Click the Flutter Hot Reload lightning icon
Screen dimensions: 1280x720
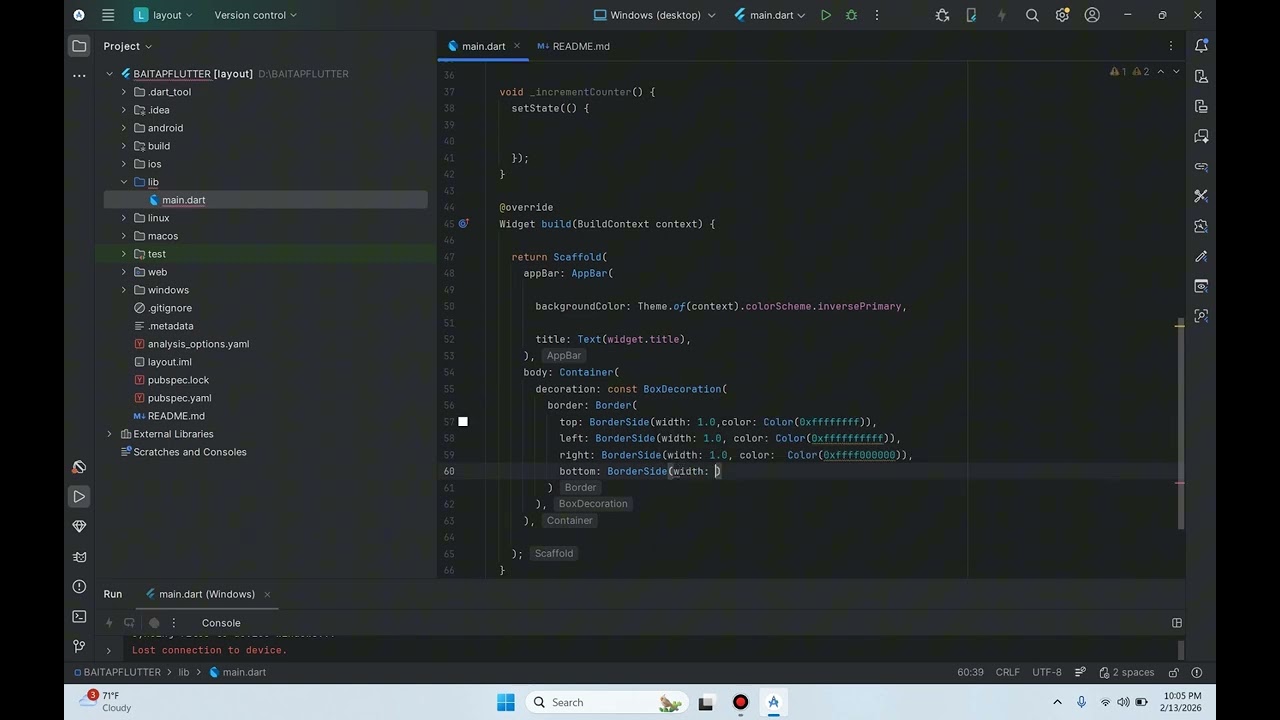tap(1001, 15)
